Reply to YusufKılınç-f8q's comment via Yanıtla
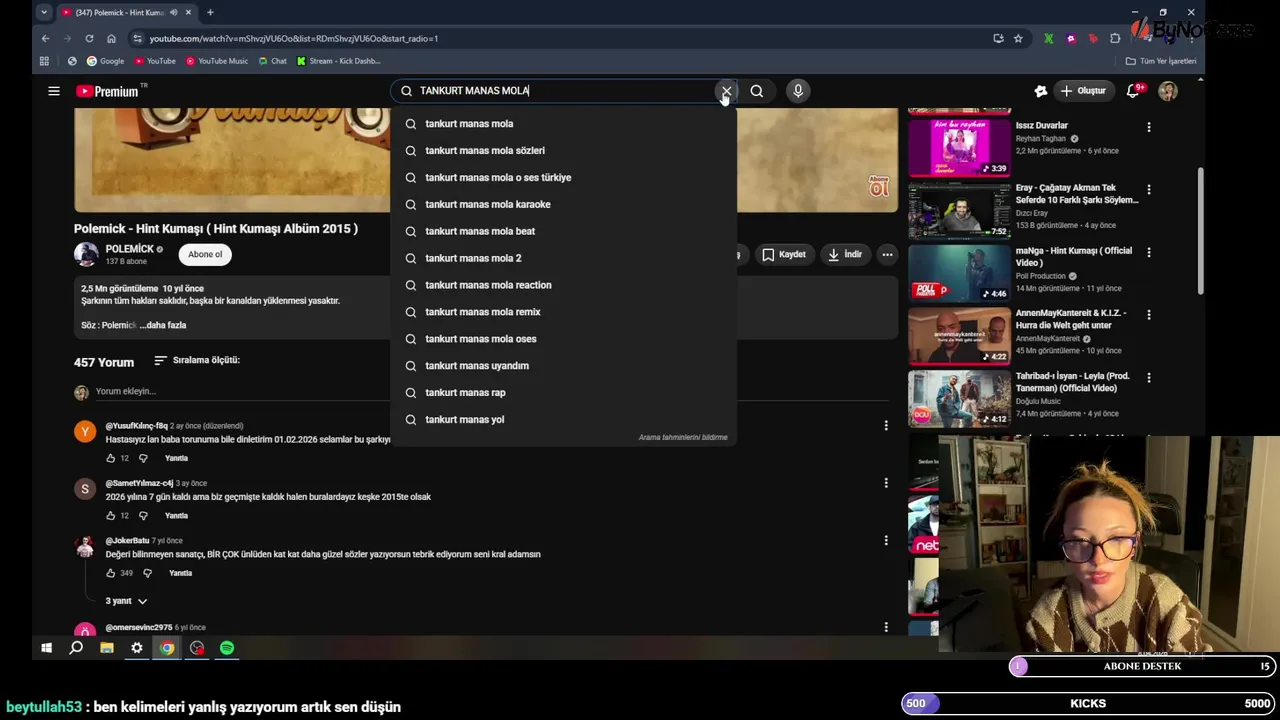The height and width of the screenshot is (720, 1280). click(x=176, y=458)
